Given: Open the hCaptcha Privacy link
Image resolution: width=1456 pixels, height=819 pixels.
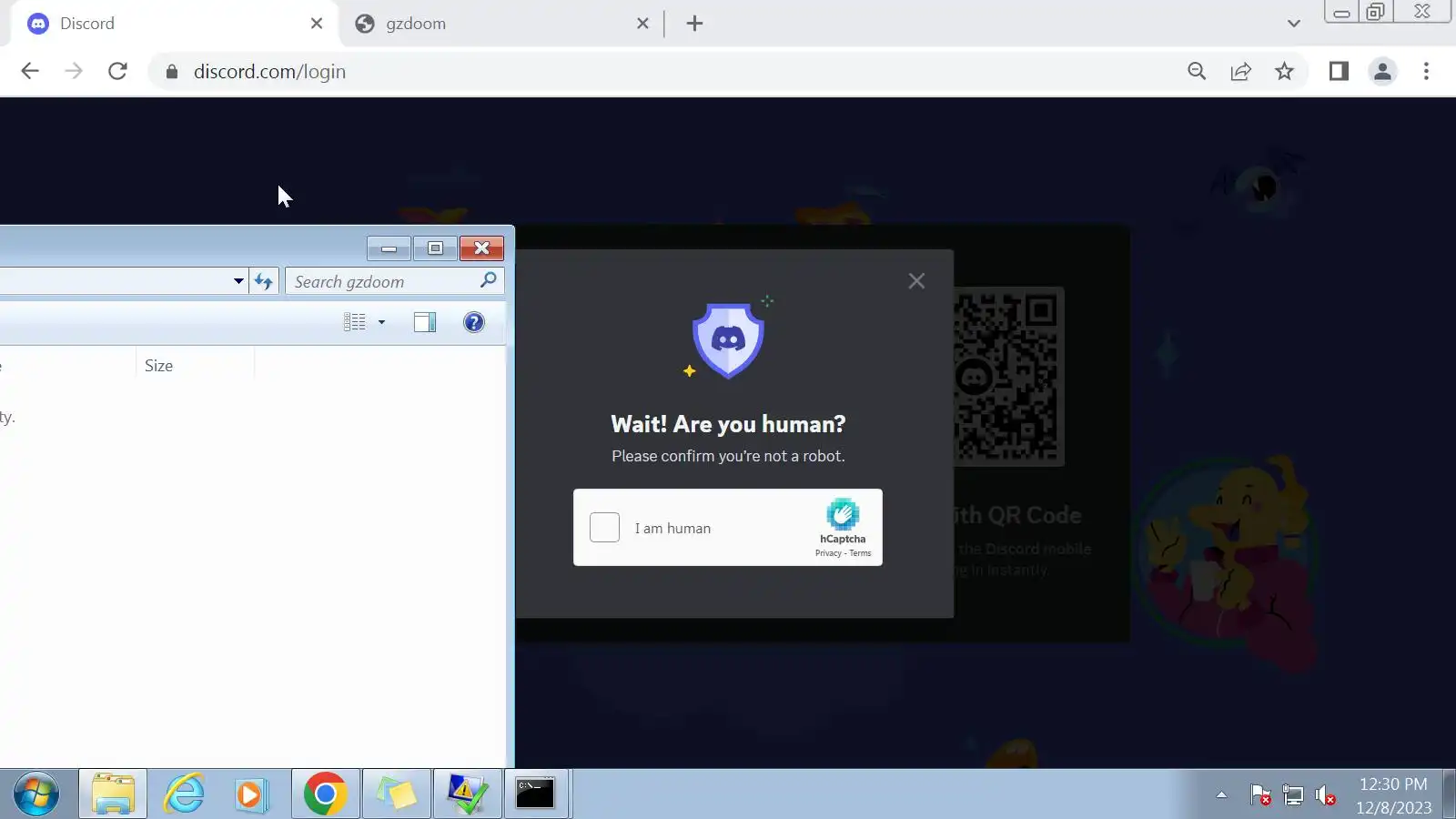Looking at the screenshot, I should (x=828, y=553).
